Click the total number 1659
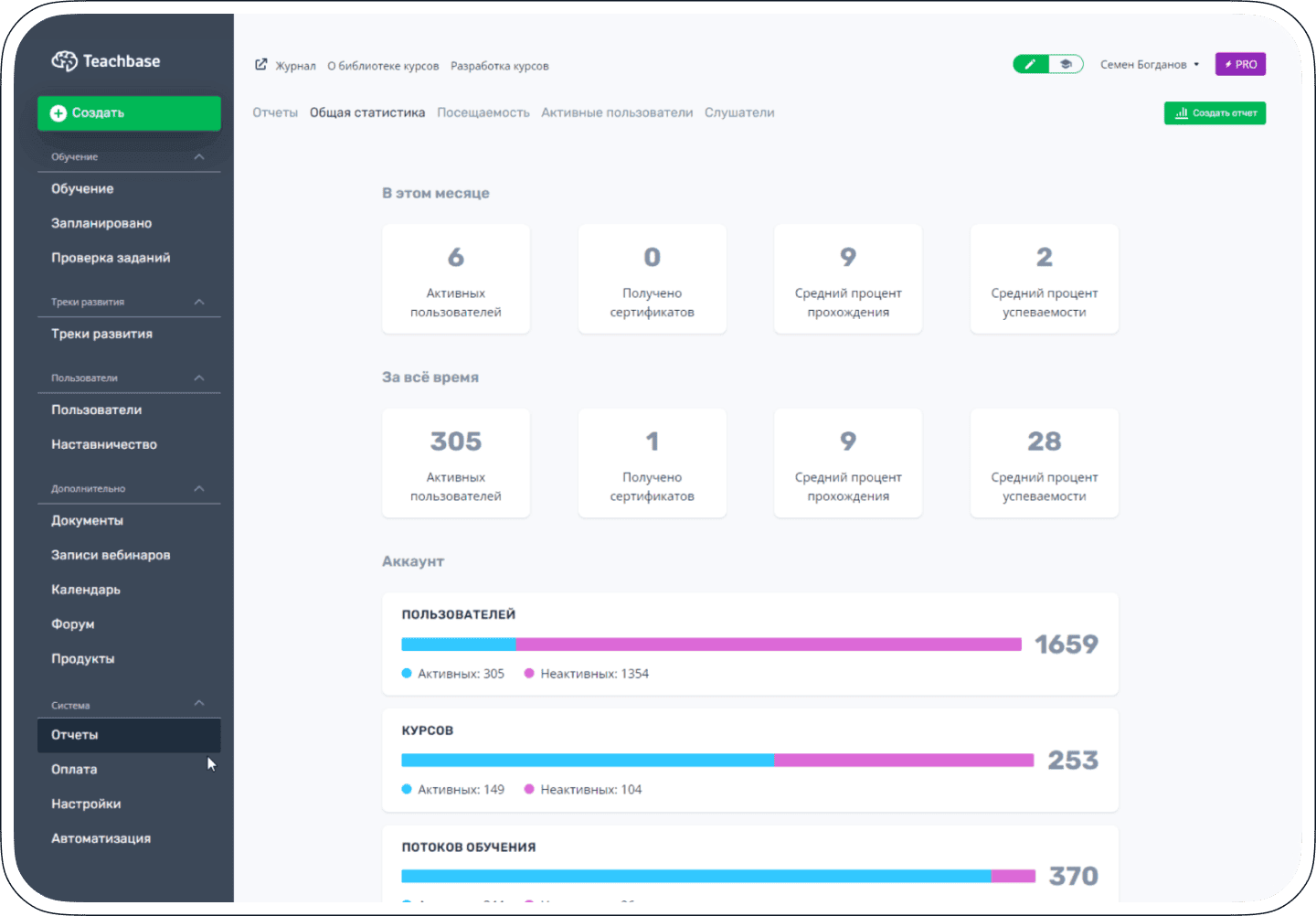Viewport: 1316px width, 916px height. click(1067, 644)
